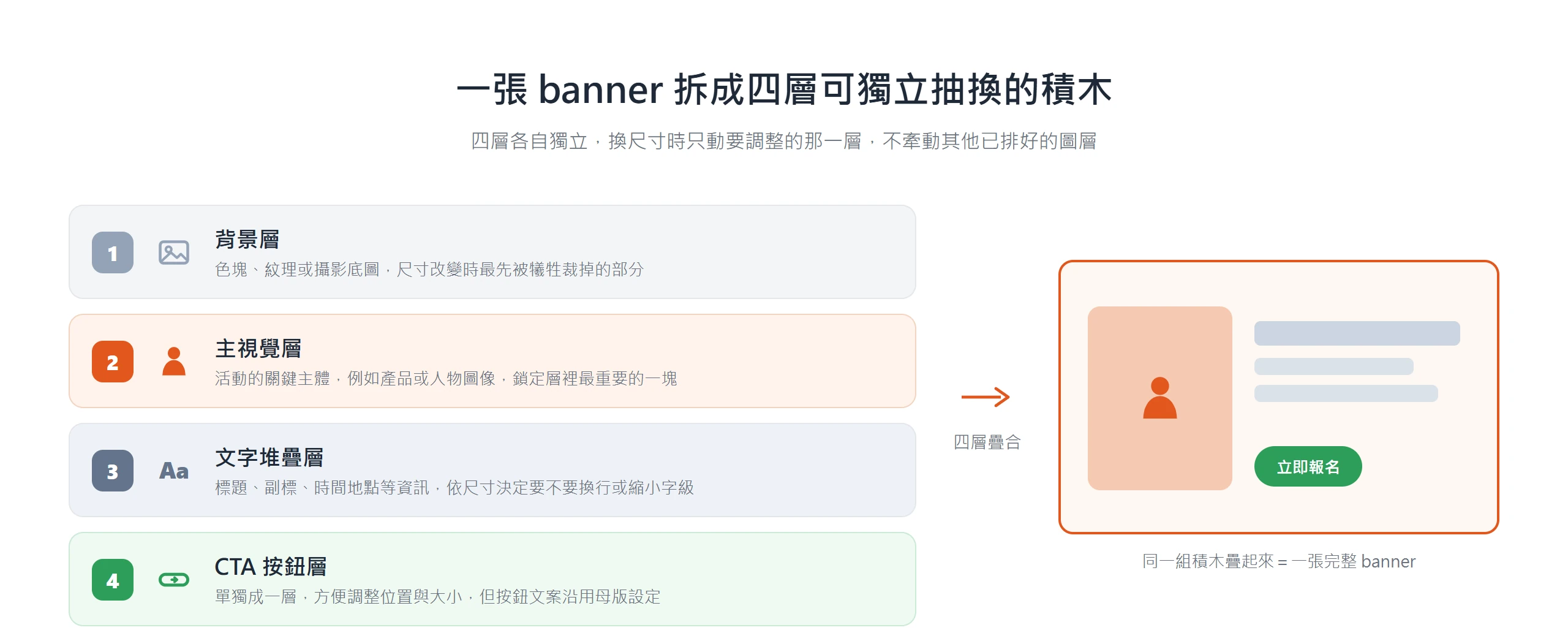1568x641 pixels.
Task: Click the lowest placeholder text bar in preview
Action: click(x=1346, y=393)
